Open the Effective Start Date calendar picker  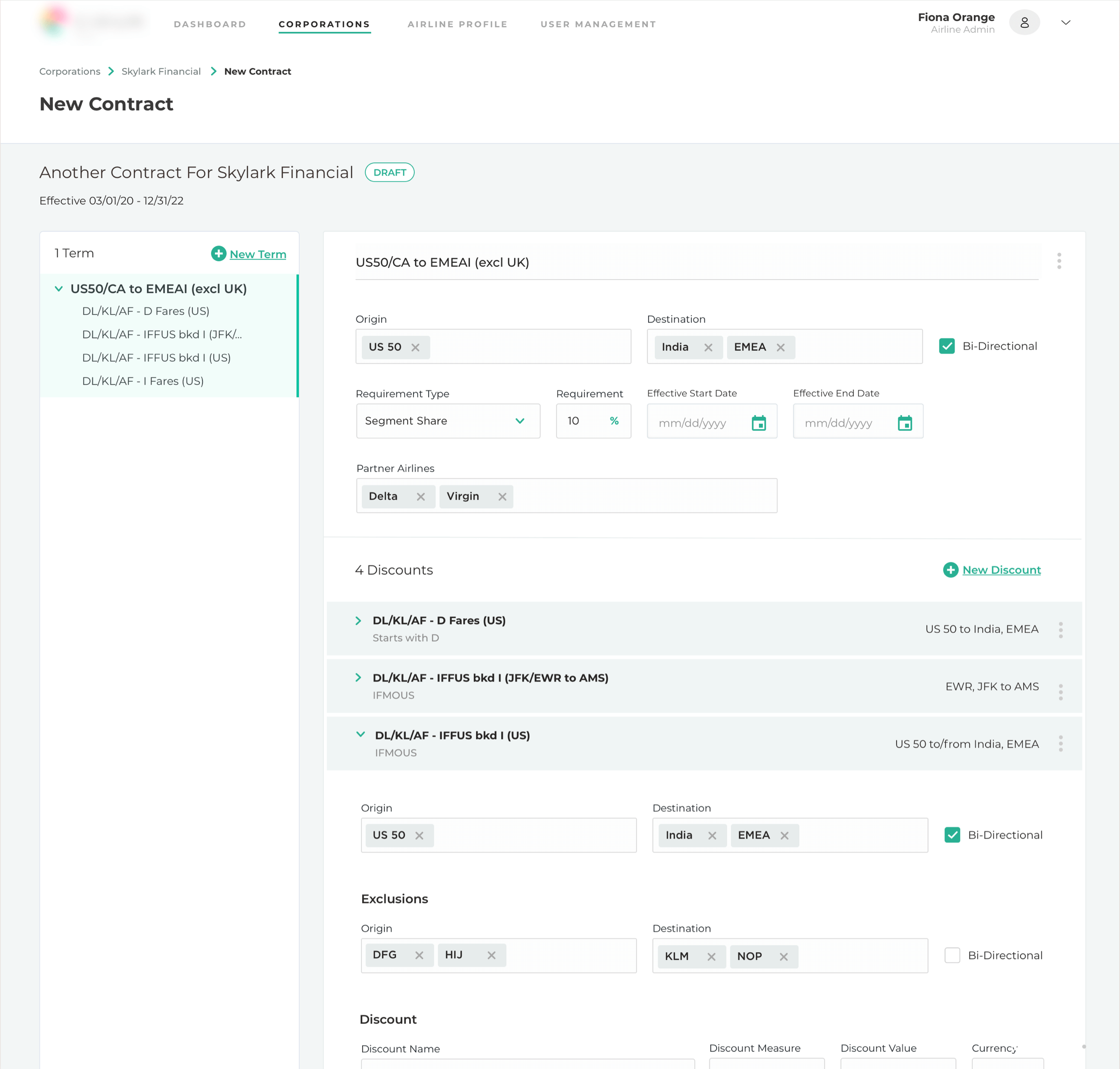coord(759,423)
